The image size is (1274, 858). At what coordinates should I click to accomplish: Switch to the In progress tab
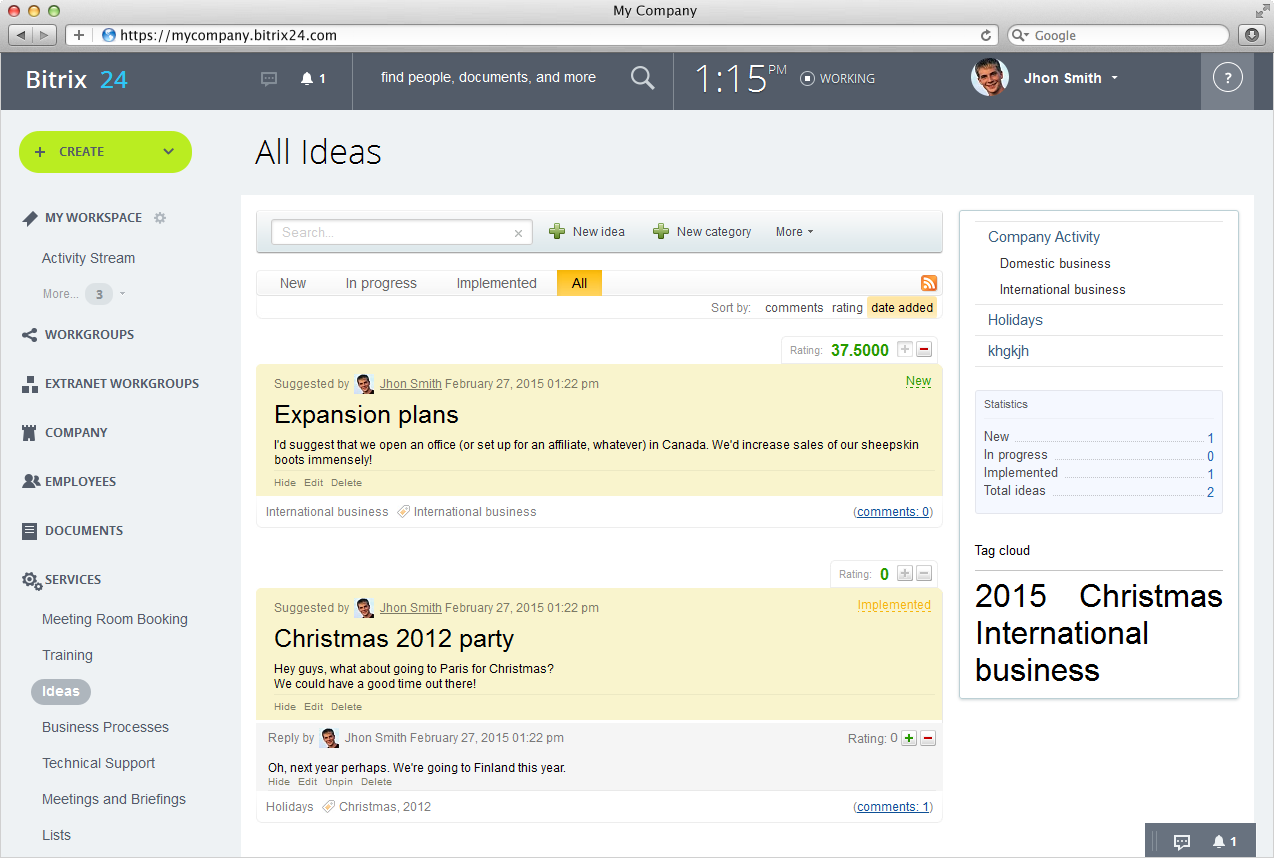click(x=381, y=284)
